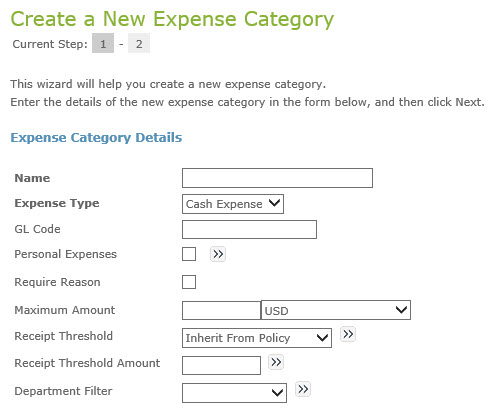This screenshot has height=420, width=494.
Task: Click the Name field label
Action: tap(32, 178)
